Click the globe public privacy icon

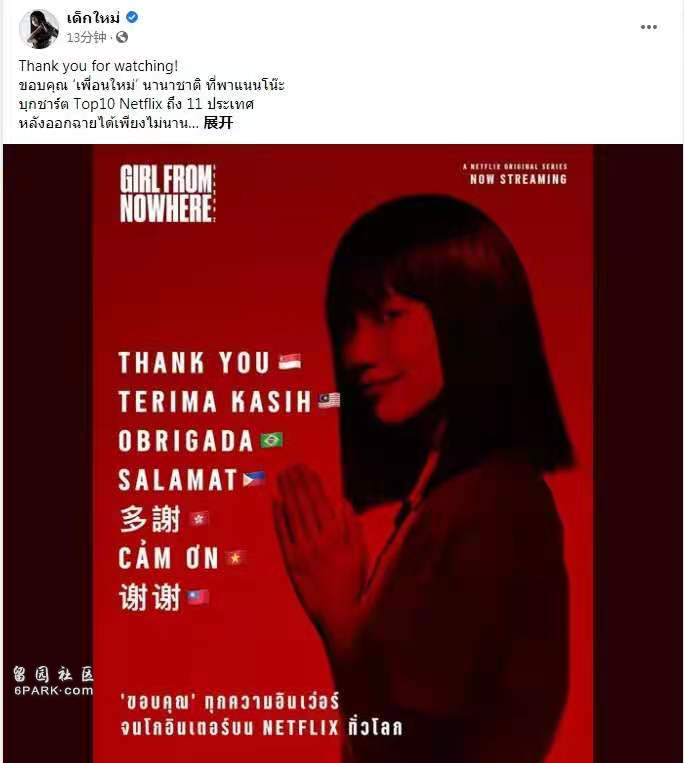122,37
